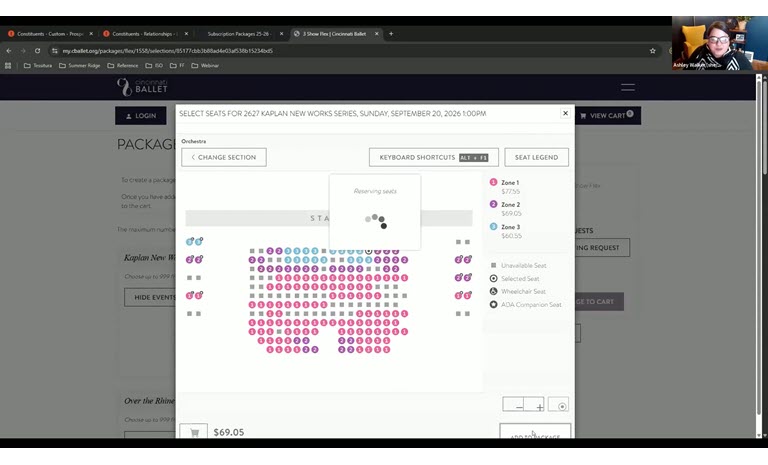Go back with CHANGE SECTION

coord(224,157)
